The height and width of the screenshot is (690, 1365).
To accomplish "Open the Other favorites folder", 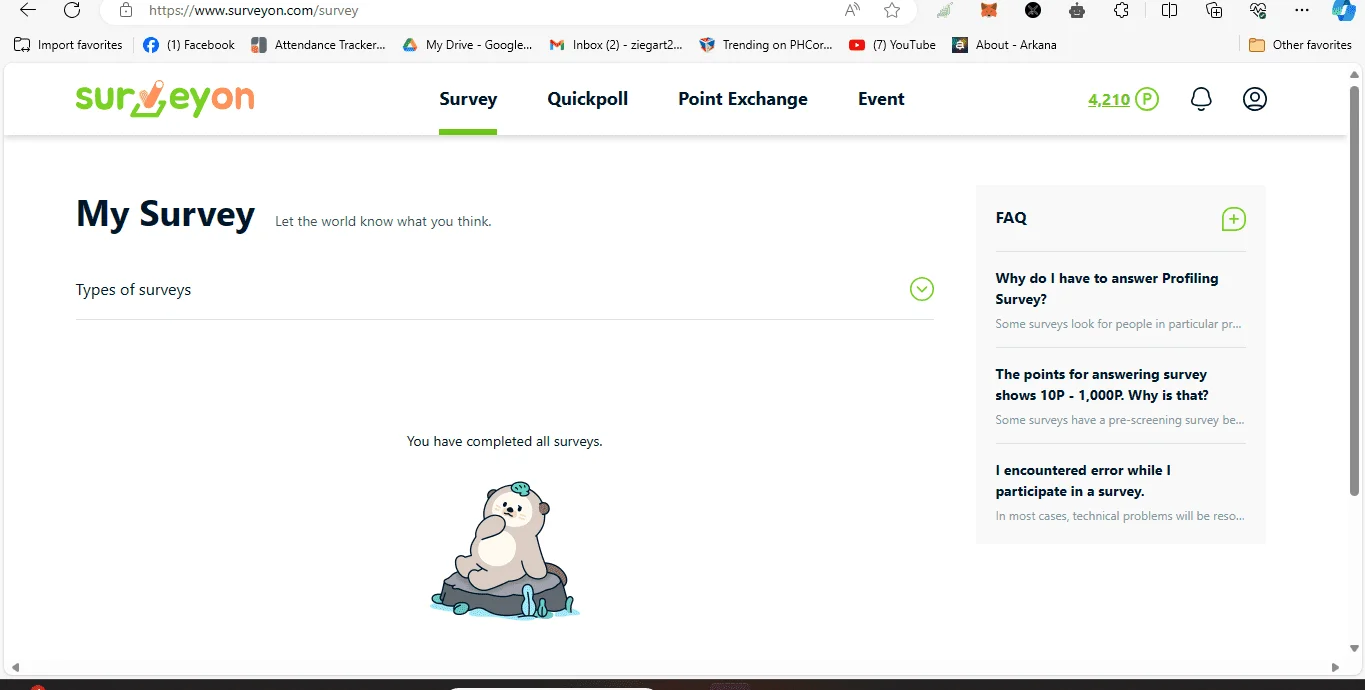I will click(x=1301, y=45).
